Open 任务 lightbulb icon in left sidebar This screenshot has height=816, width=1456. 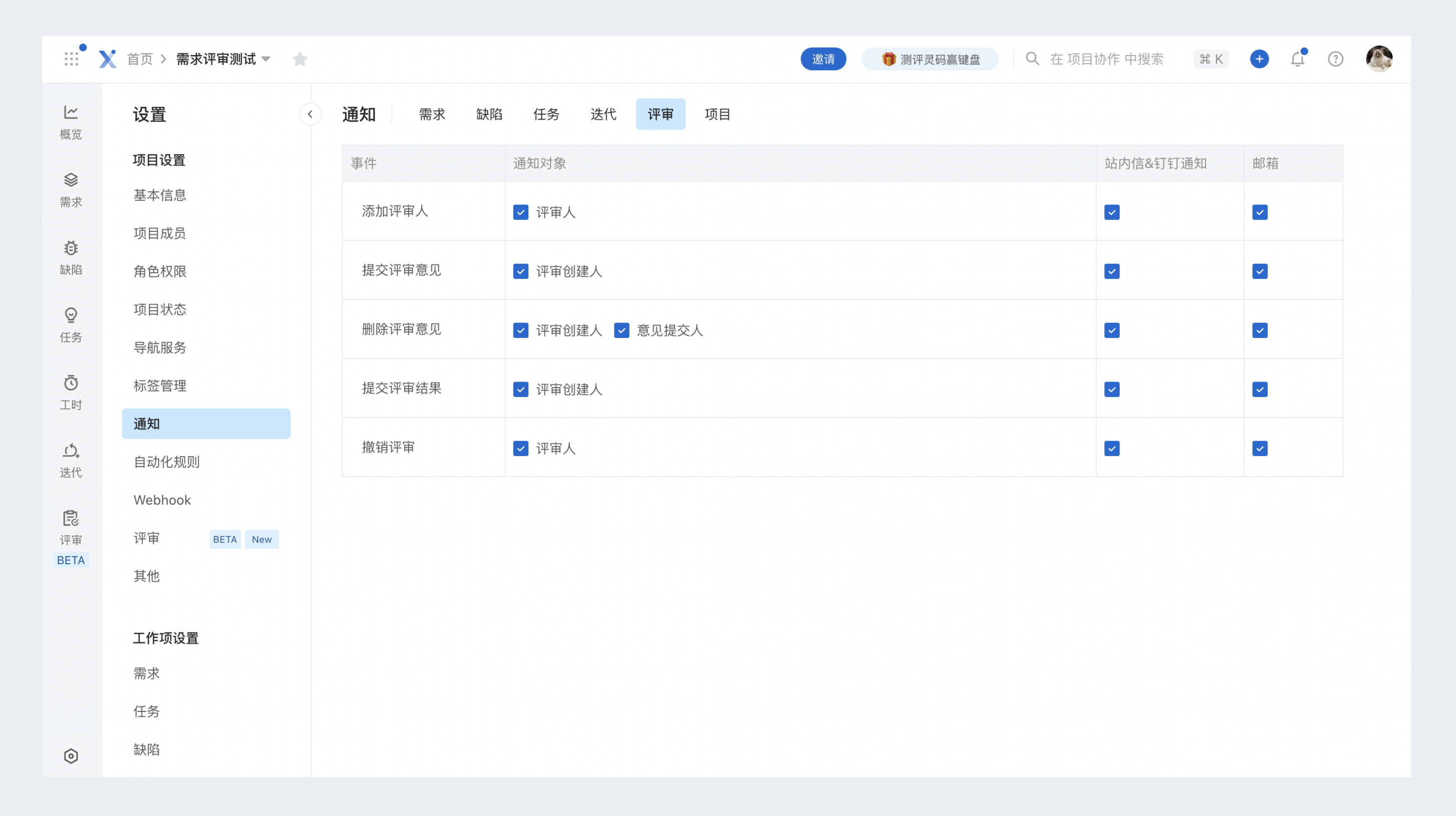pyautogui.click(x=71, y=325)
